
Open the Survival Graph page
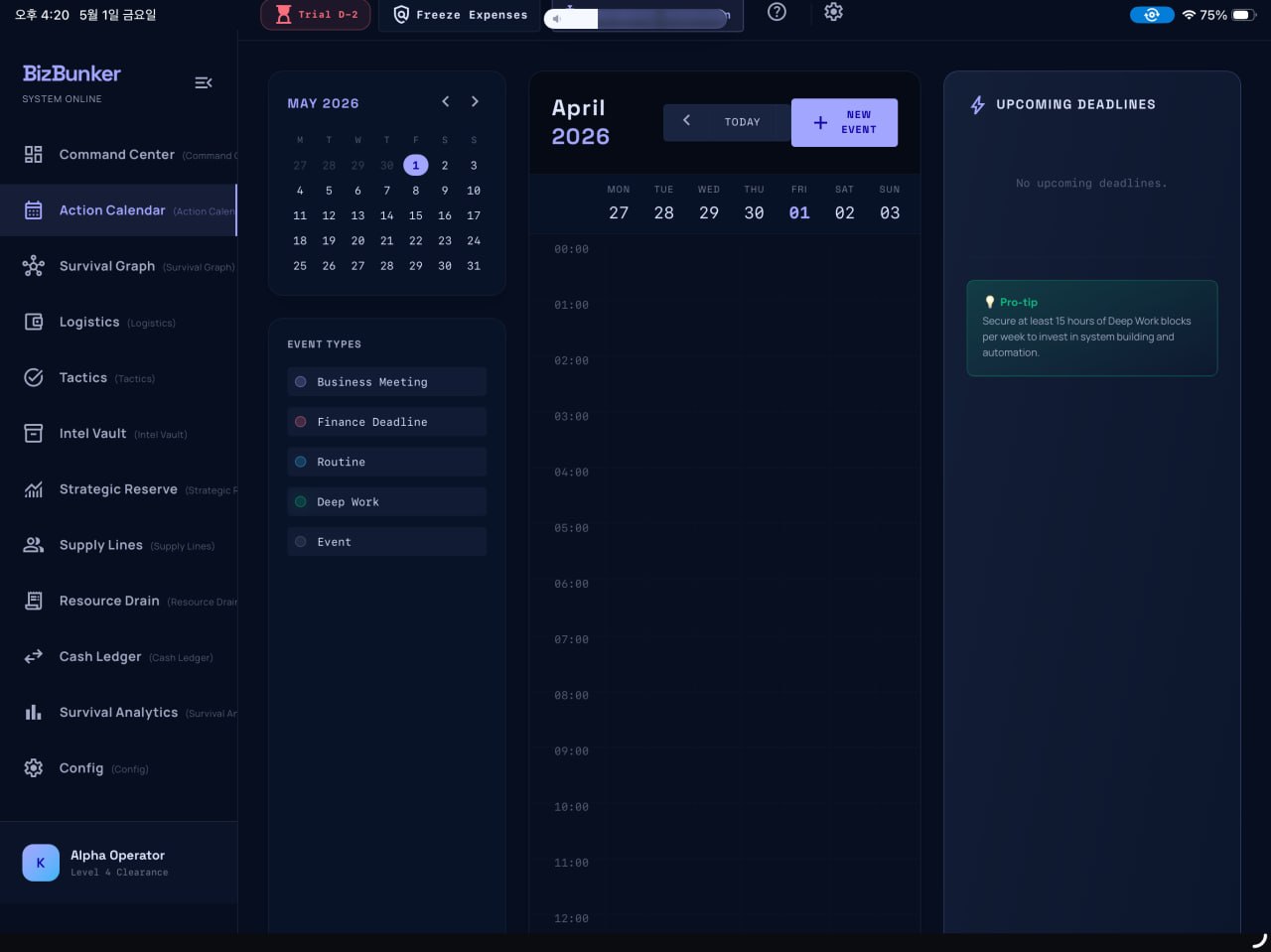click(x=118, y=266)
